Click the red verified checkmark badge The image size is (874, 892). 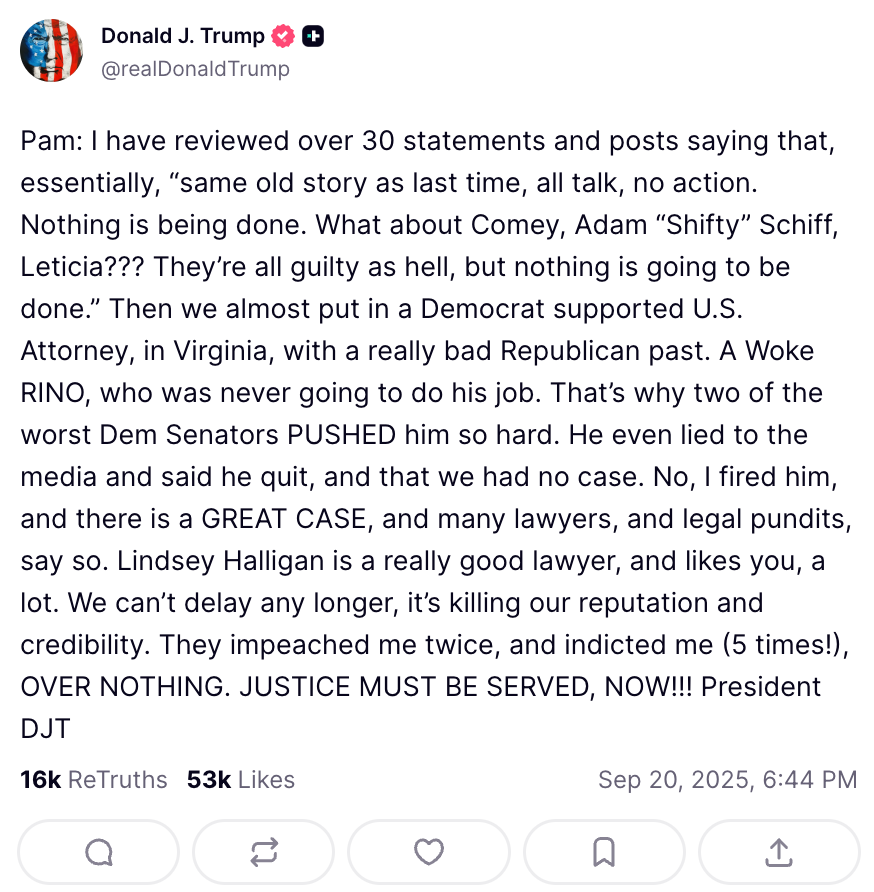pos(284,37)
